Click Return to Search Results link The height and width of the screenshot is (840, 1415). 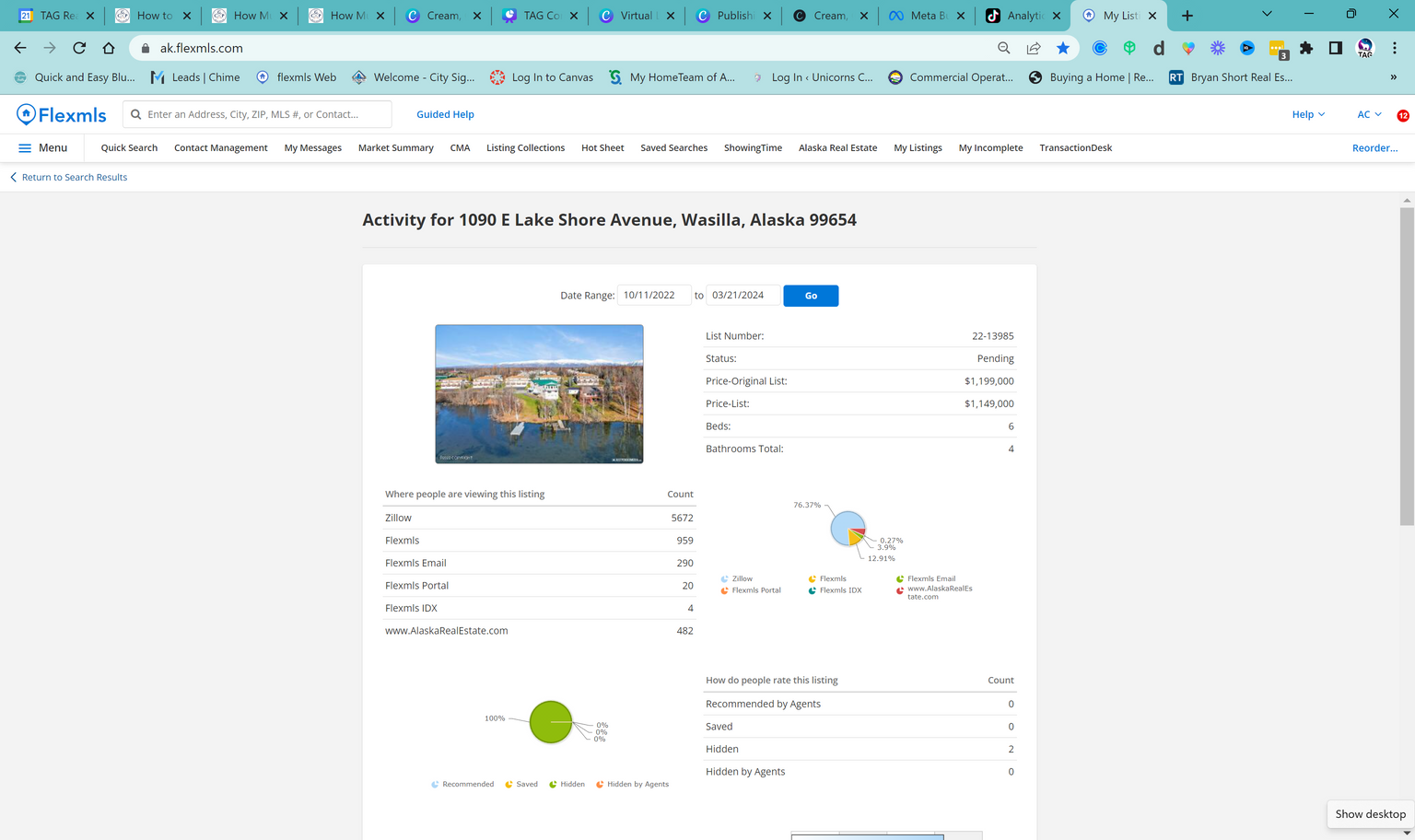pos(74,177)
